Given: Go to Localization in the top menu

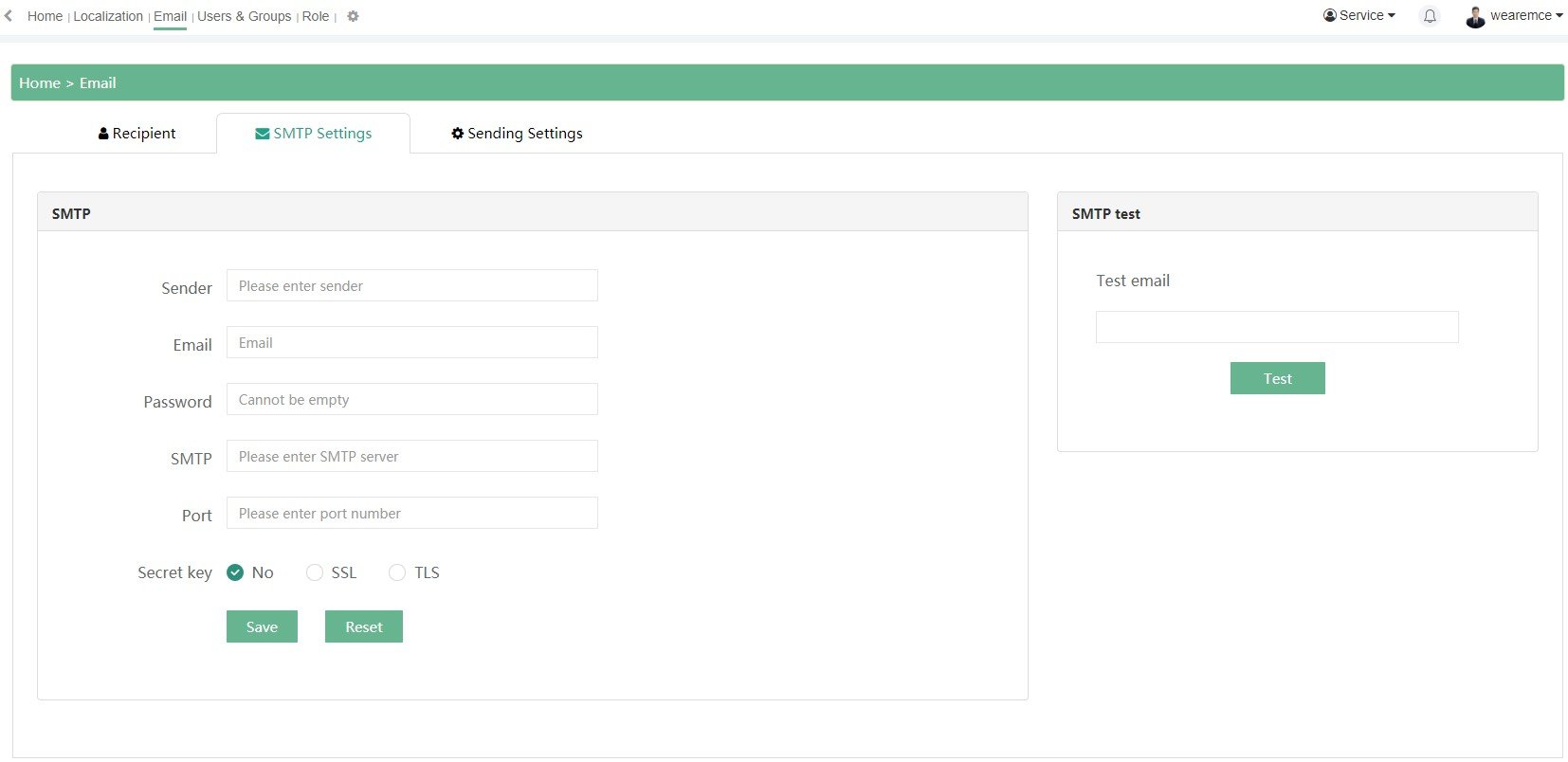Looking at the screenshot, I should 108,16.
